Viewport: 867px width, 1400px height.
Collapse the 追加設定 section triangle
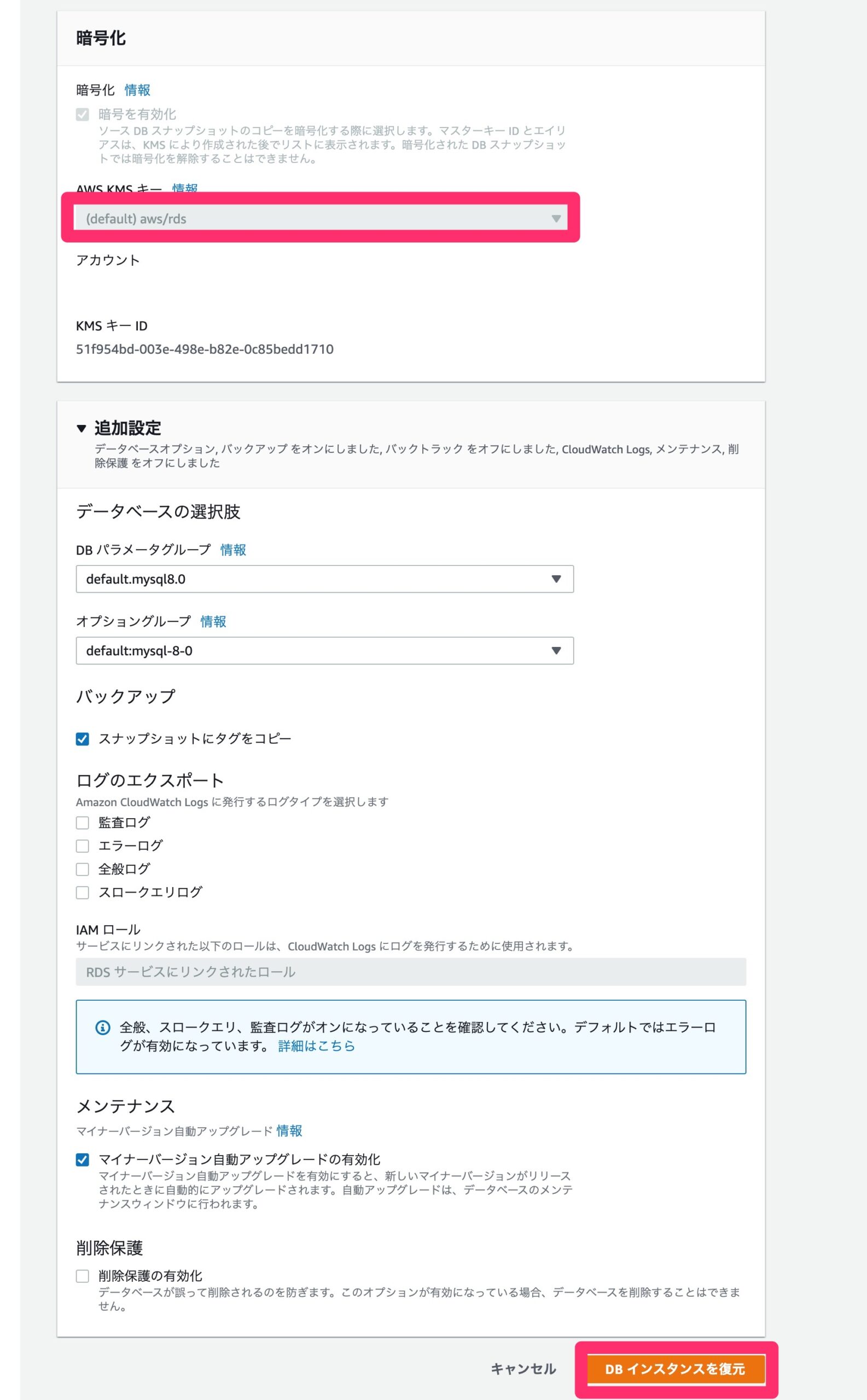(x=82, y=428)
